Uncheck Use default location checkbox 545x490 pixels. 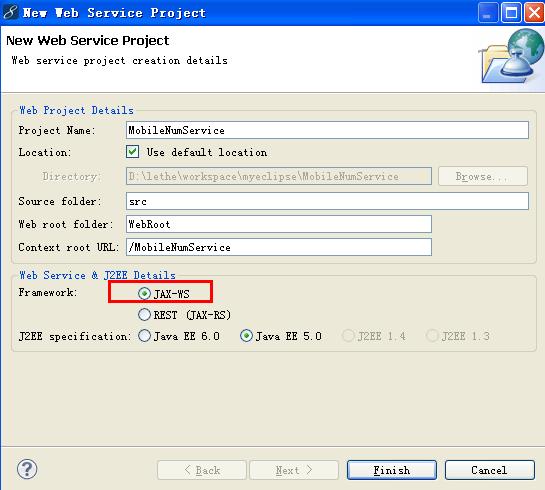coord(132,152)
